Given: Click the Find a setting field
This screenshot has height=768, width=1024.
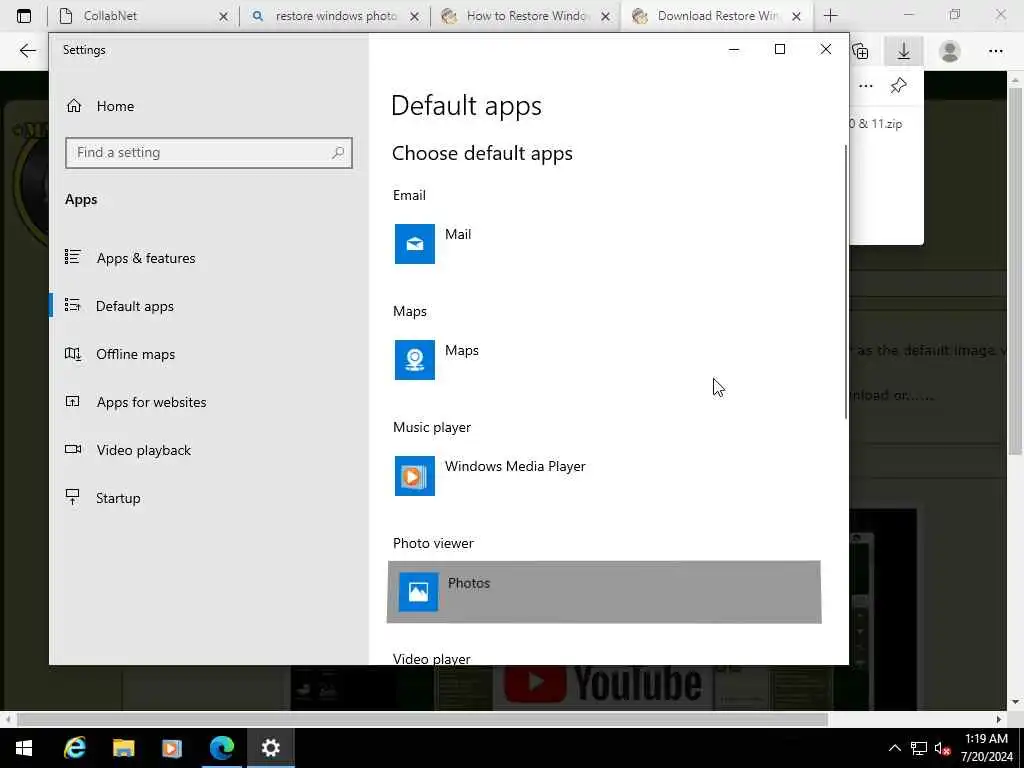Looking at the screenshot, I should pyautogui.click(x=209, y=153).
